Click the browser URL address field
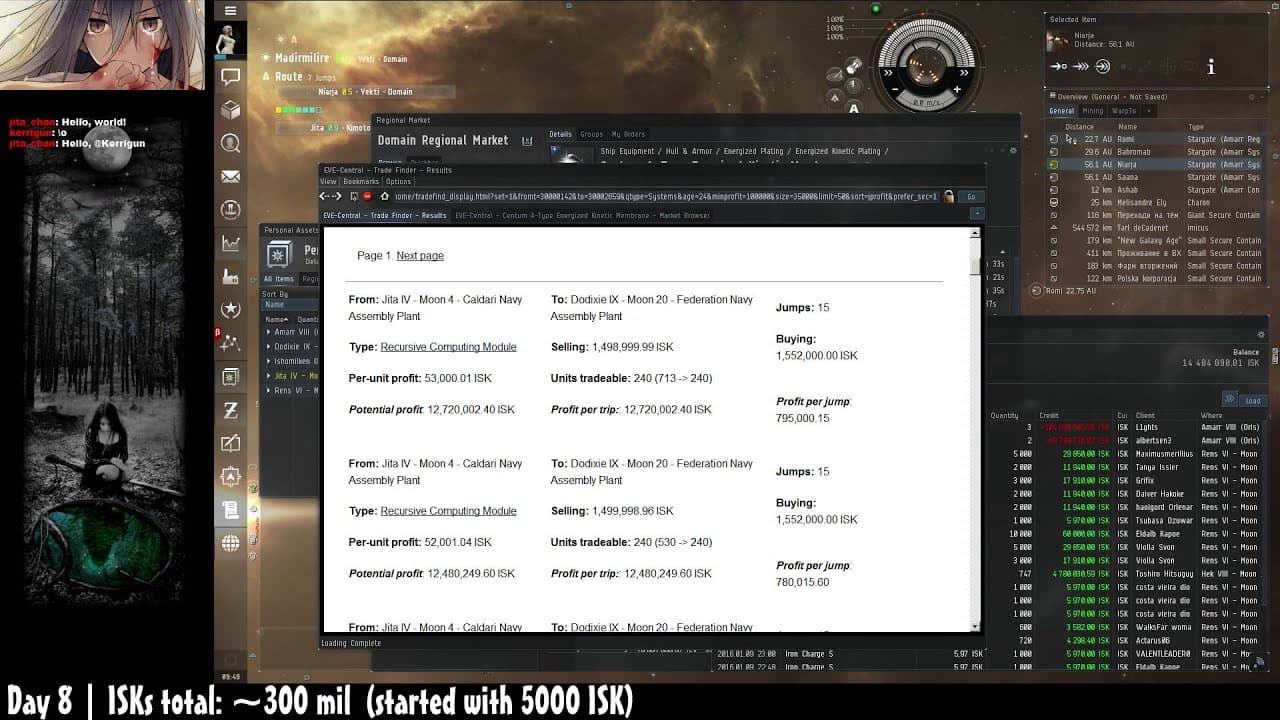This screenshot has height=720, width=1280. click(666, 197)
